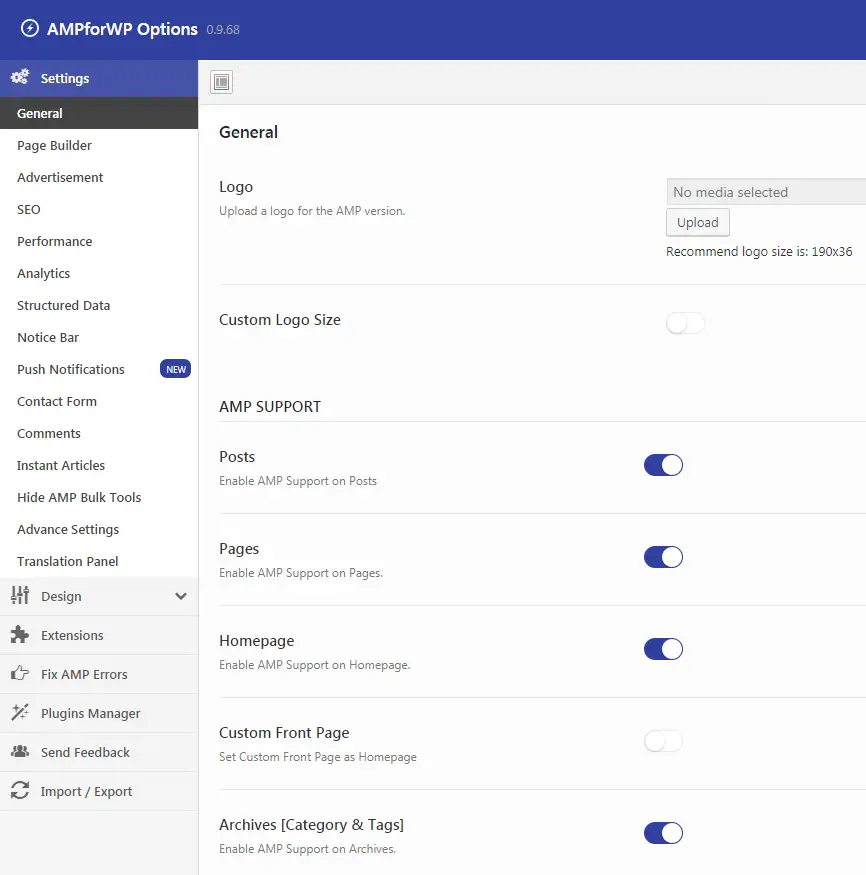Click the Plugins Manager magic wand icon
This screenshot has width=866, height=875.
[20, 713]
